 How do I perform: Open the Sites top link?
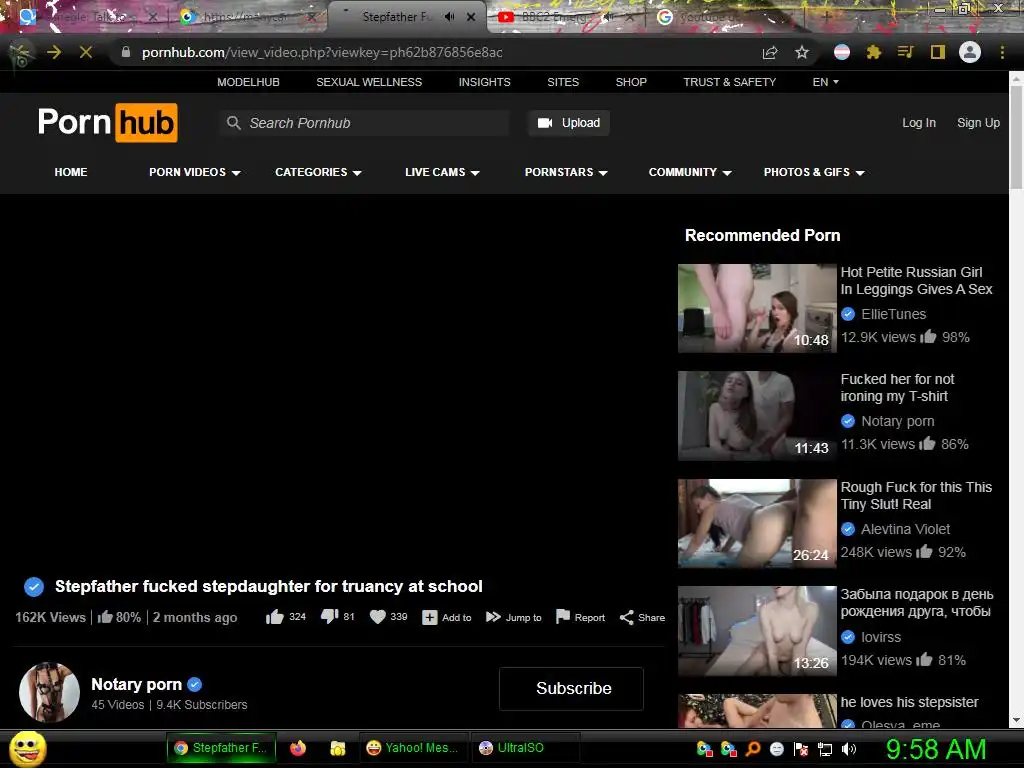[x=563, y=82]
